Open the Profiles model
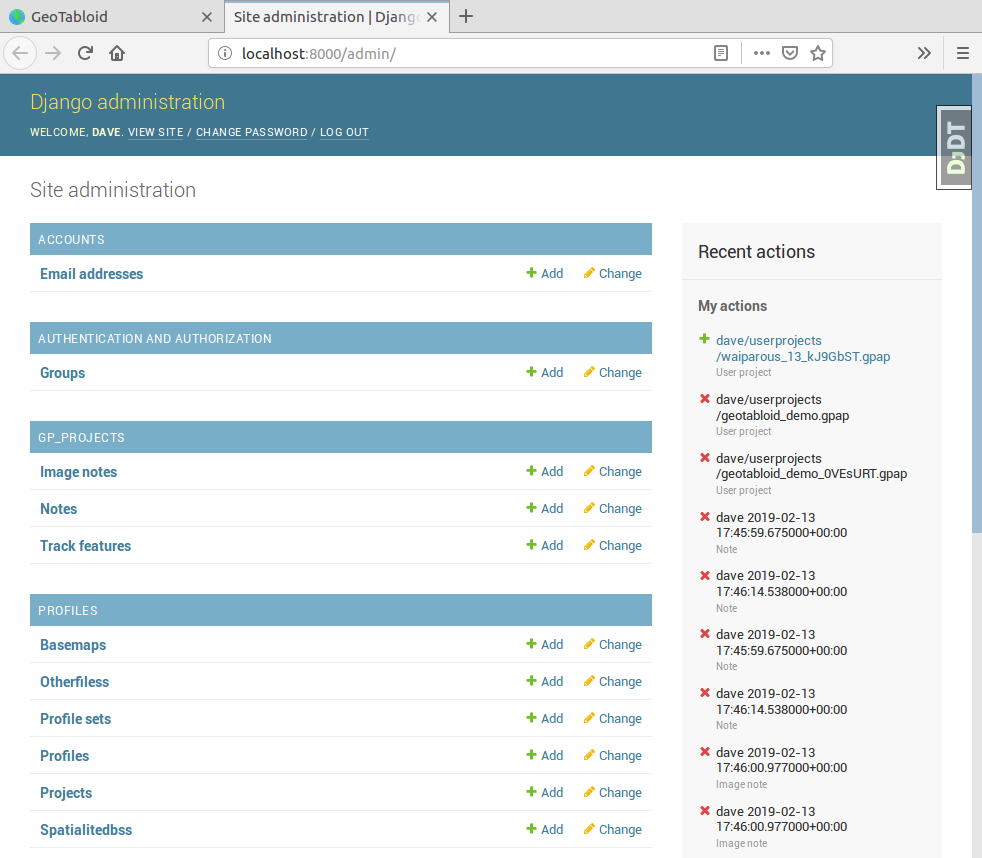This screenshot has height=858, width=982. 65,755
